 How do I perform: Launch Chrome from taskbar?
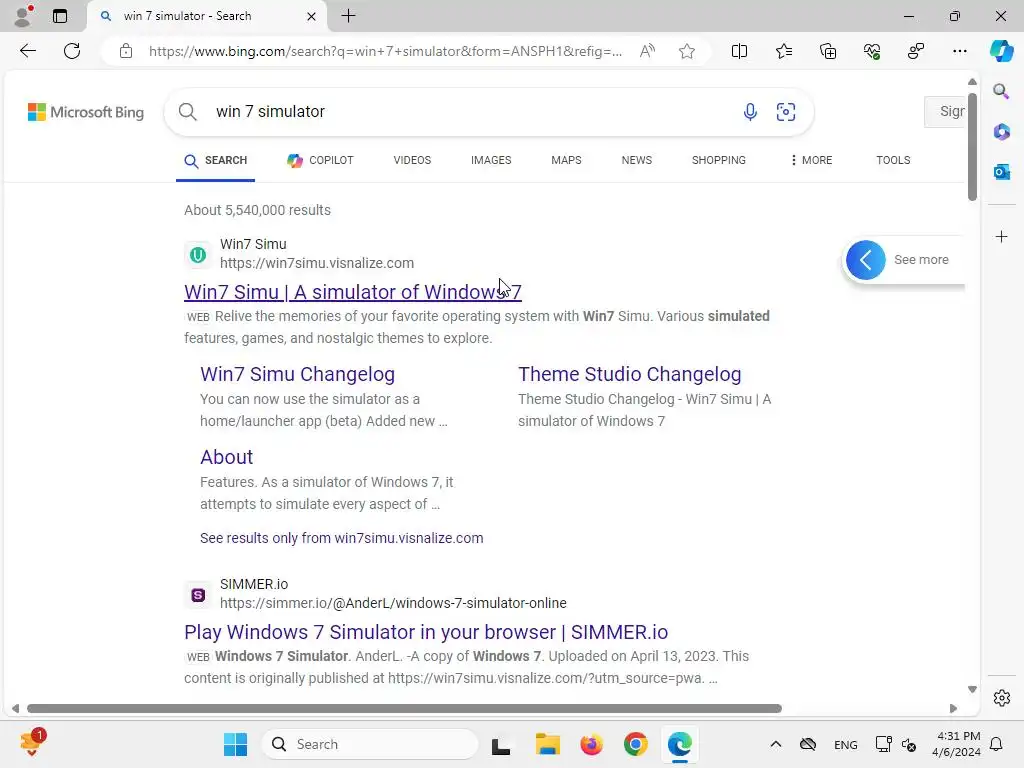click(635, 744)
